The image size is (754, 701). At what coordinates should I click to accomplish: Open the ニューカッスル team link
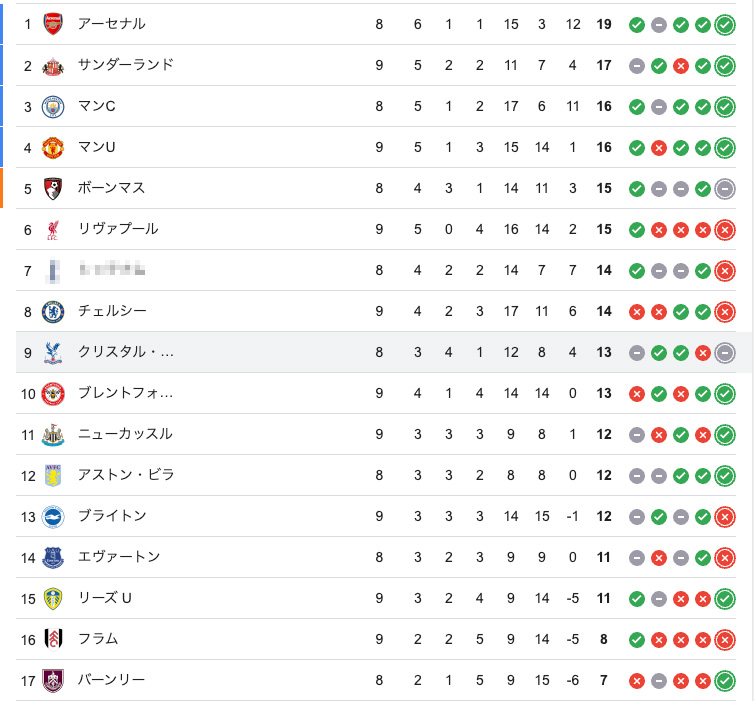[125, 434]
